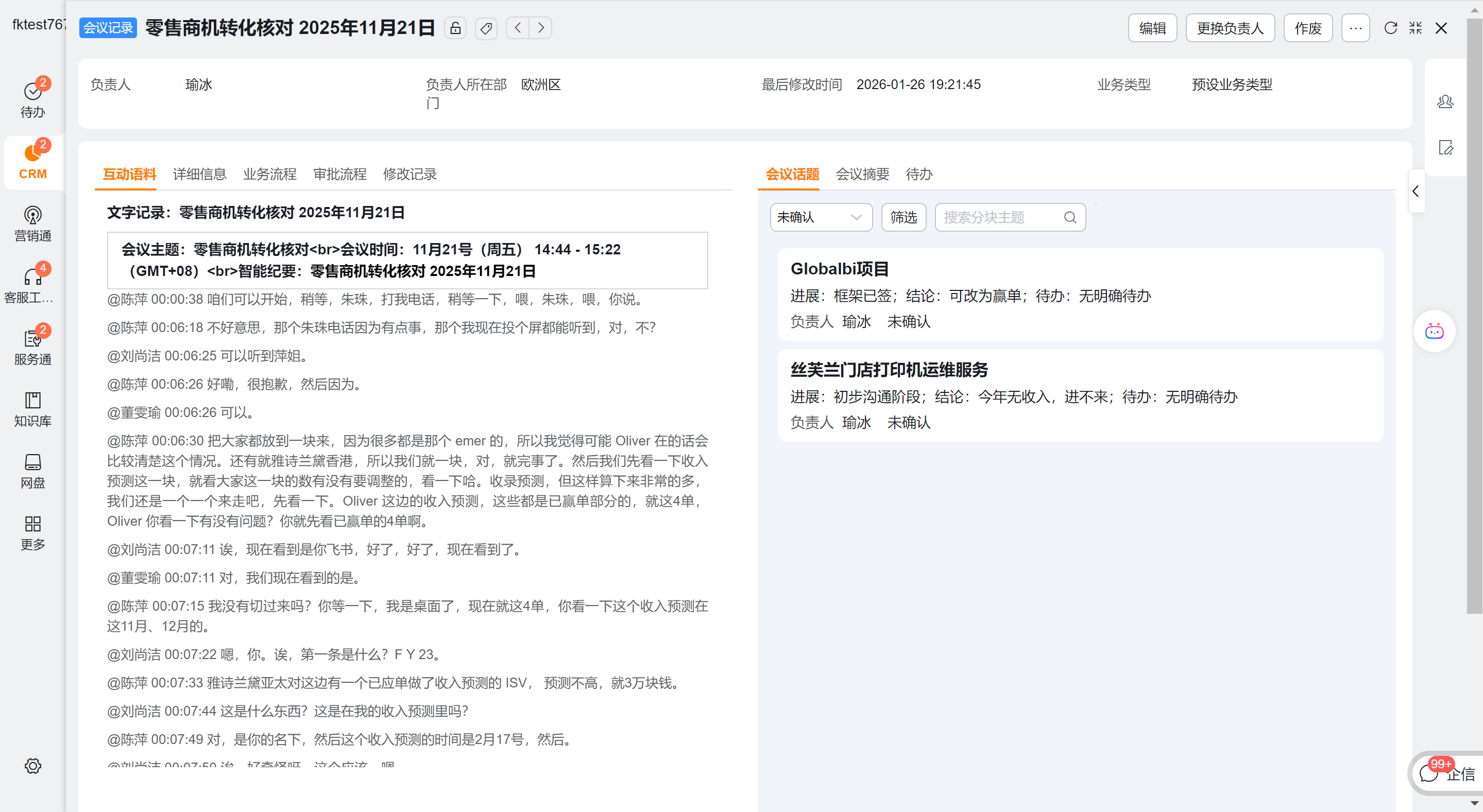Viewport: 1483px width, 812px height.
Task: Go to the previous record with left arrow
Action: pos(518,28)
